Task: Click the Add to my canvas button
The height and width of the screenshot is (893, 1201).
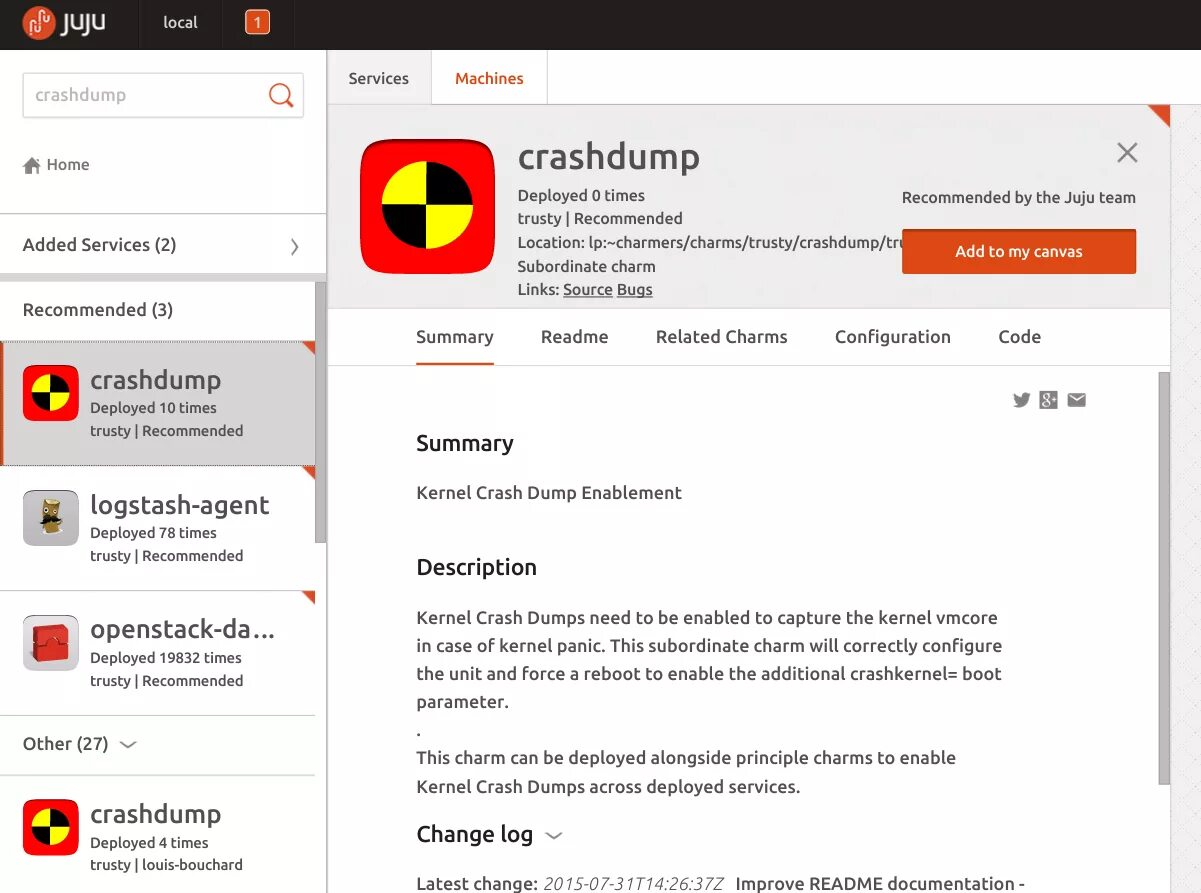Action: (x=1018, y=251)
